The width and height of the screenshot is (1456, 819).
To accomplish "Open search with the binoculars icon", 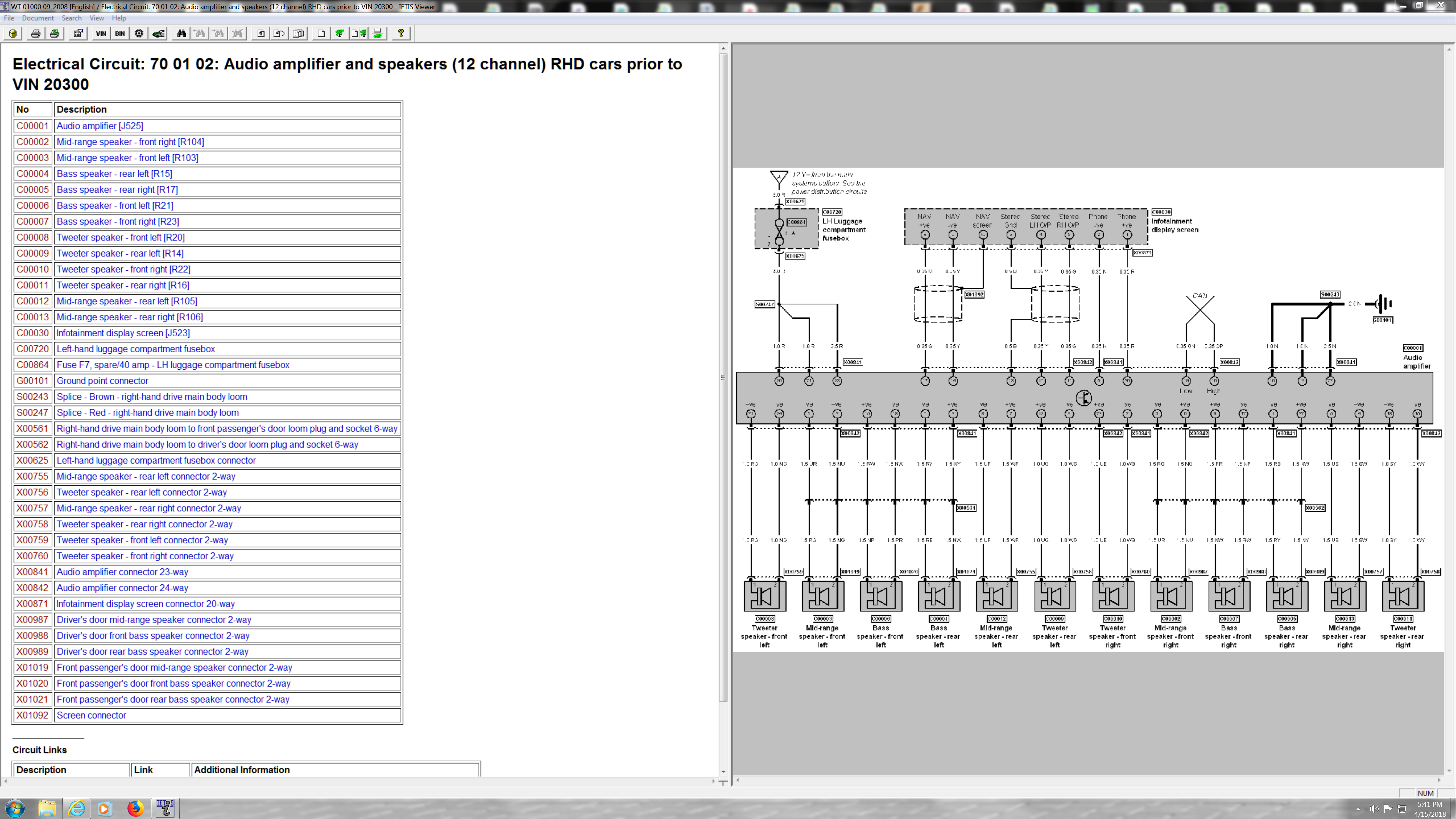I will coord(181,33).
